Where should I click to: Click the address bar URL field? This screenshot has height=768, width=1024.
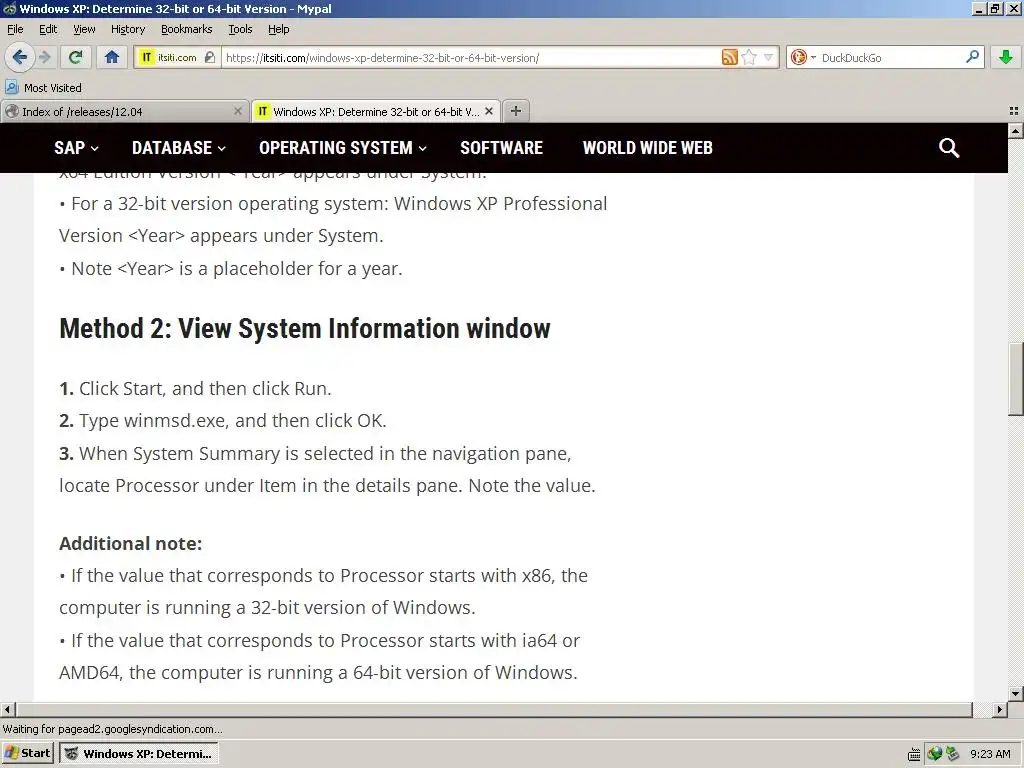tap(470, 57)
